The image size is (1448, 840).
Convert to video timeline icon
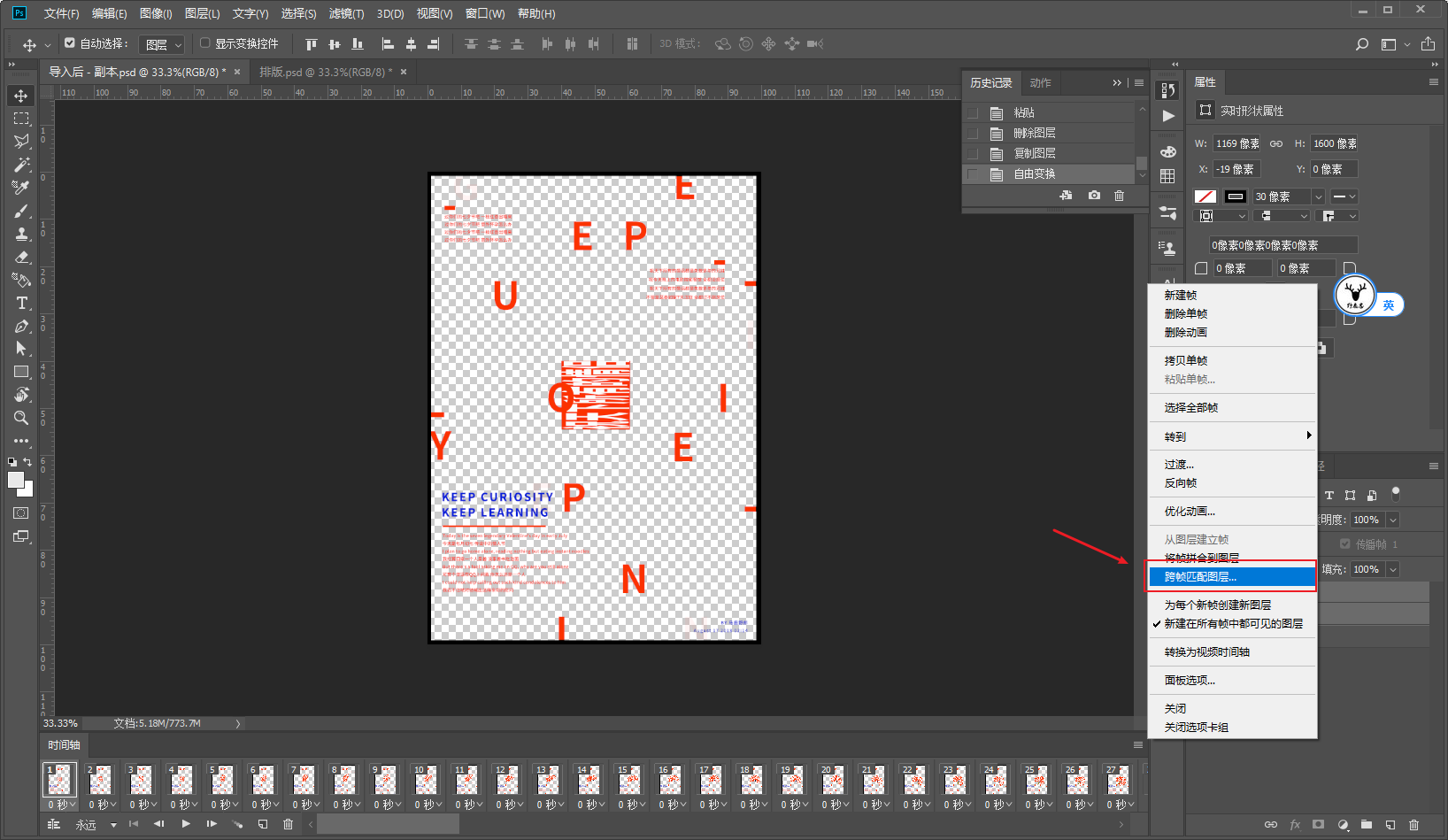click(54, 824)
